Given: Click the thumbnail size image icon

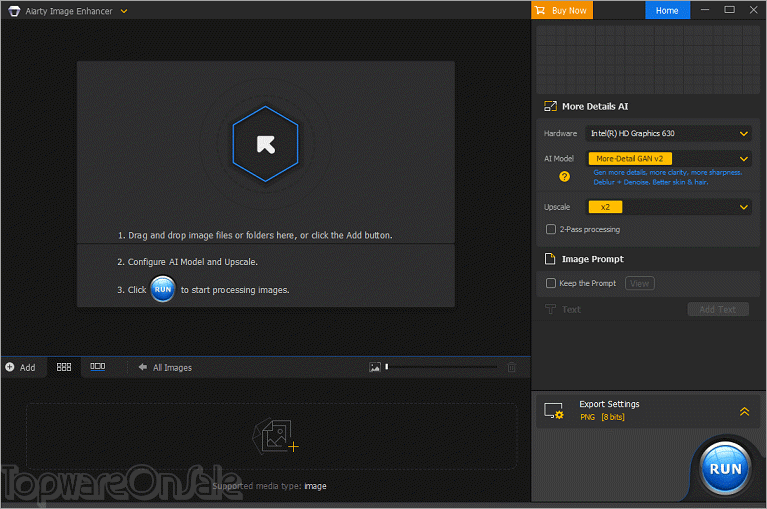Looking at the screenshot, I should pos(375,367).
